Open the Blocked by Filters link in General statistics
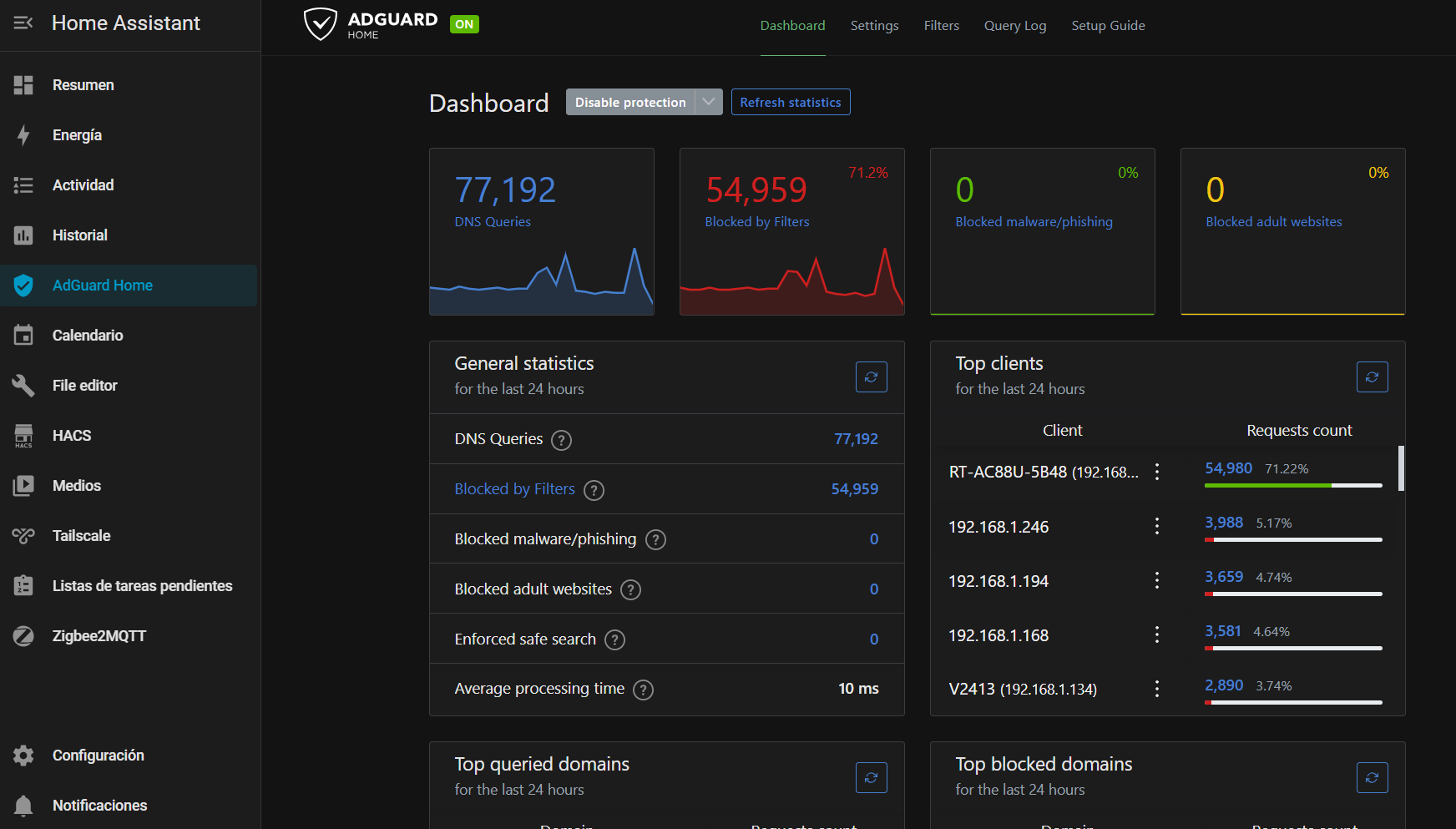 coord(514,489)
